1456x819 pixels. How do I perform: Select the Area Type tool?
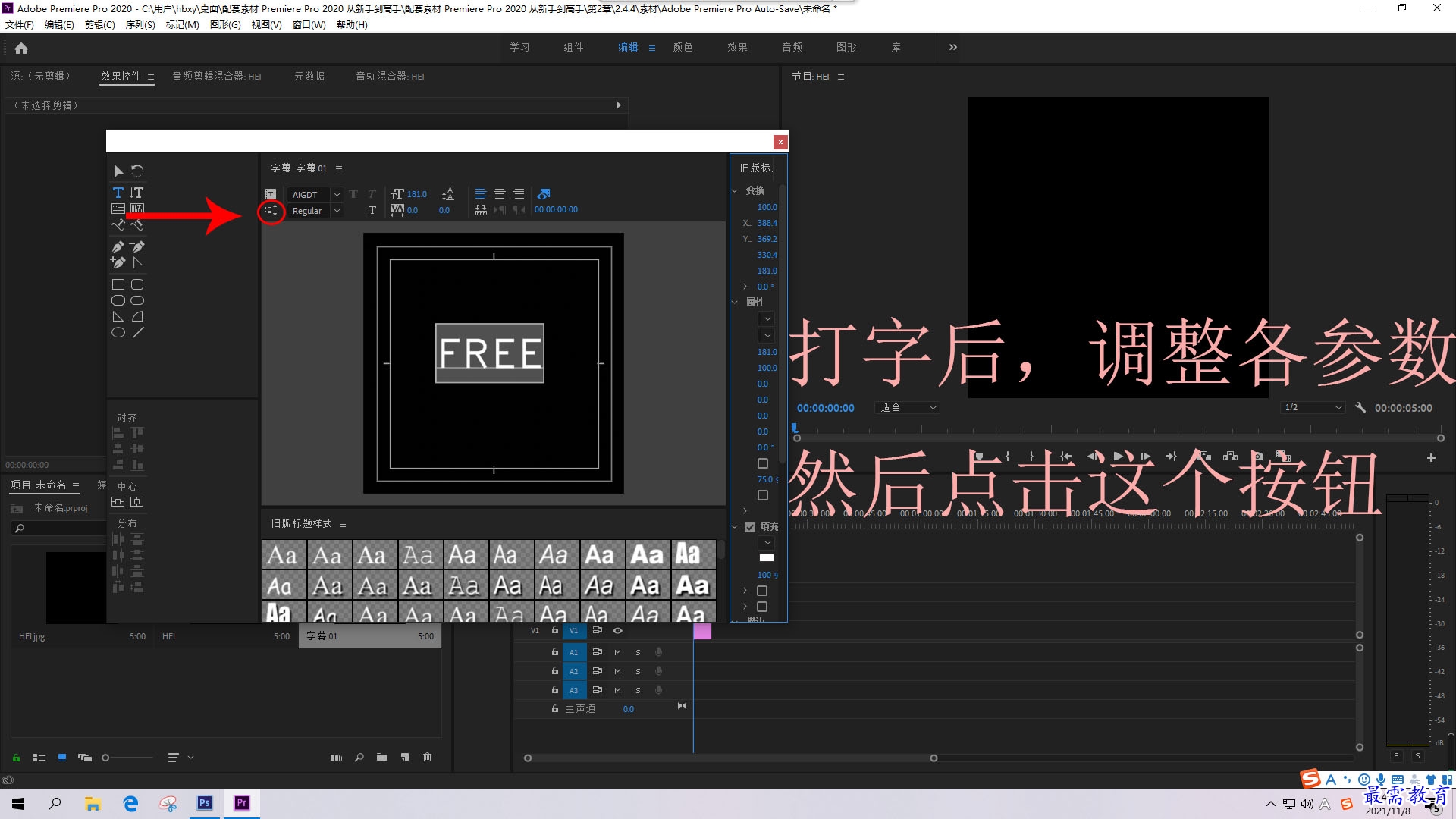118,209
